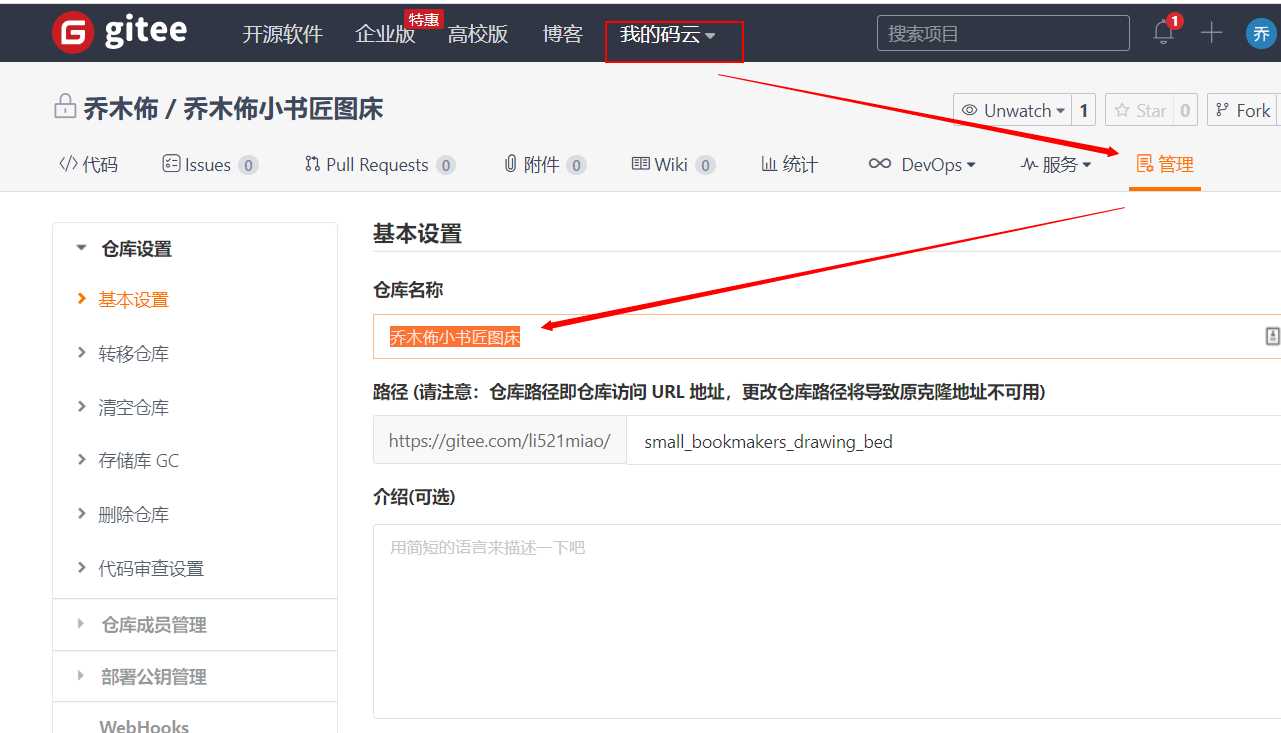Click the paperclip icon for 附件
The image size is (1281, 733).
coord(511,164)
